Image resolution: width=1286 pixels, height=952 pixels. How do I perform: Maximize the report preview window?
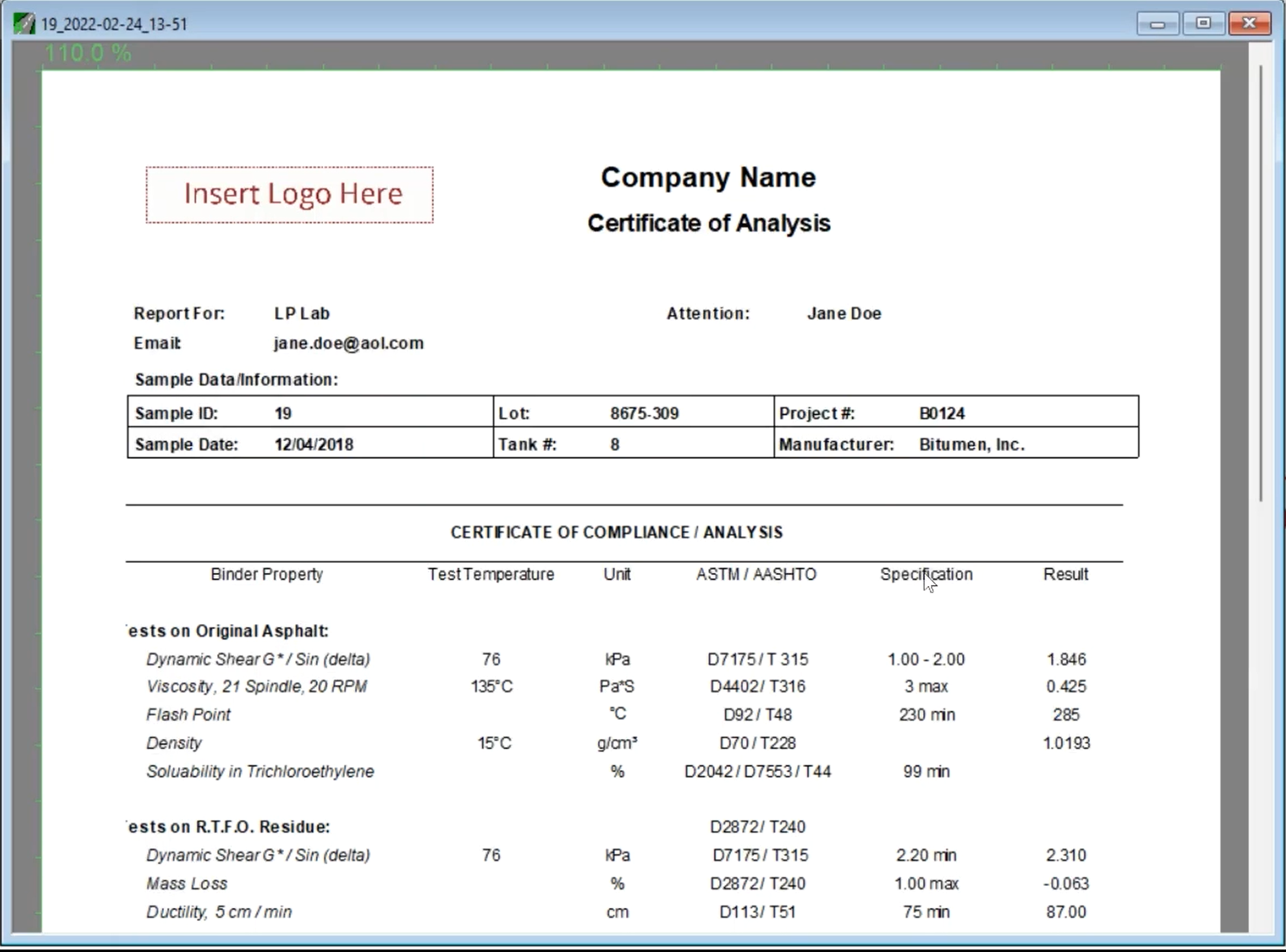pyautogui.click(x=1203, y=24)
